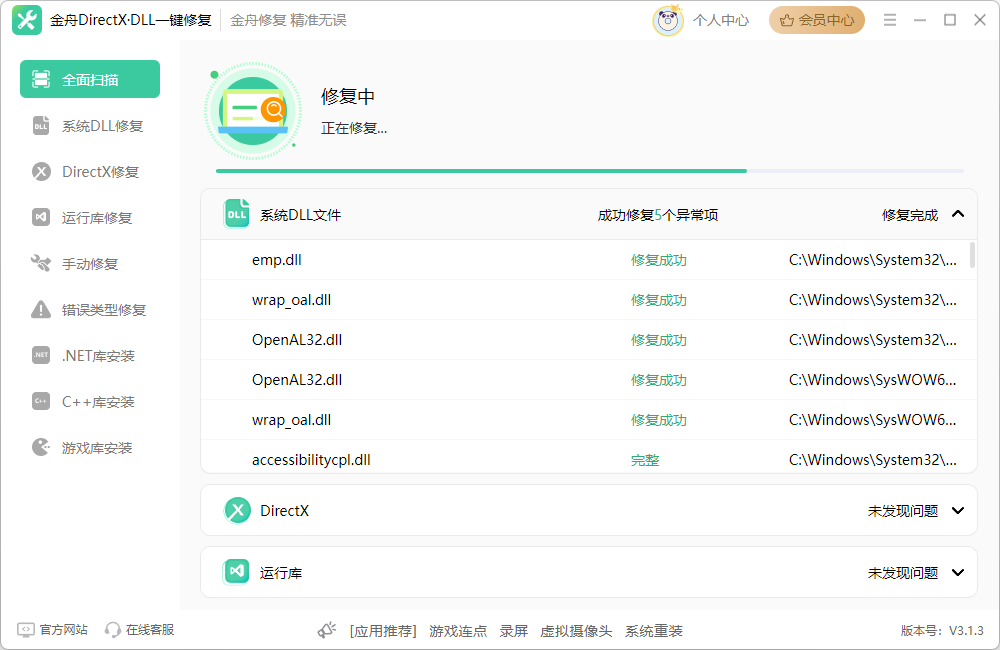
Task: Click the 全面扫描 scan icon
Action: (x=41, y=79)
